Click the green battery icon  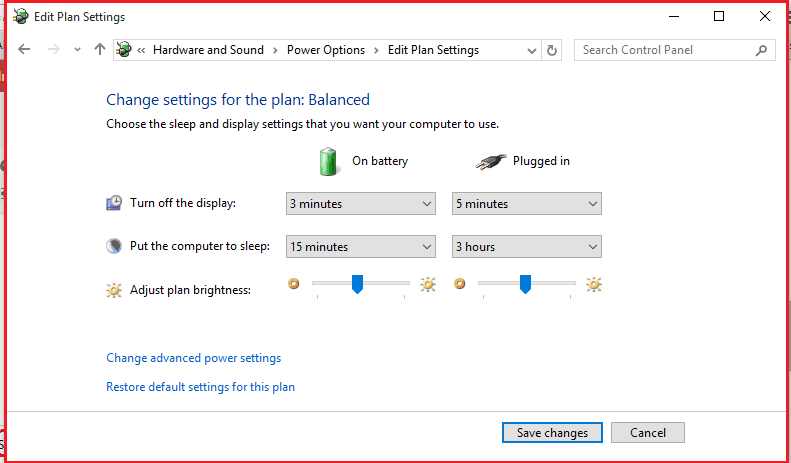tap(328, 161)
